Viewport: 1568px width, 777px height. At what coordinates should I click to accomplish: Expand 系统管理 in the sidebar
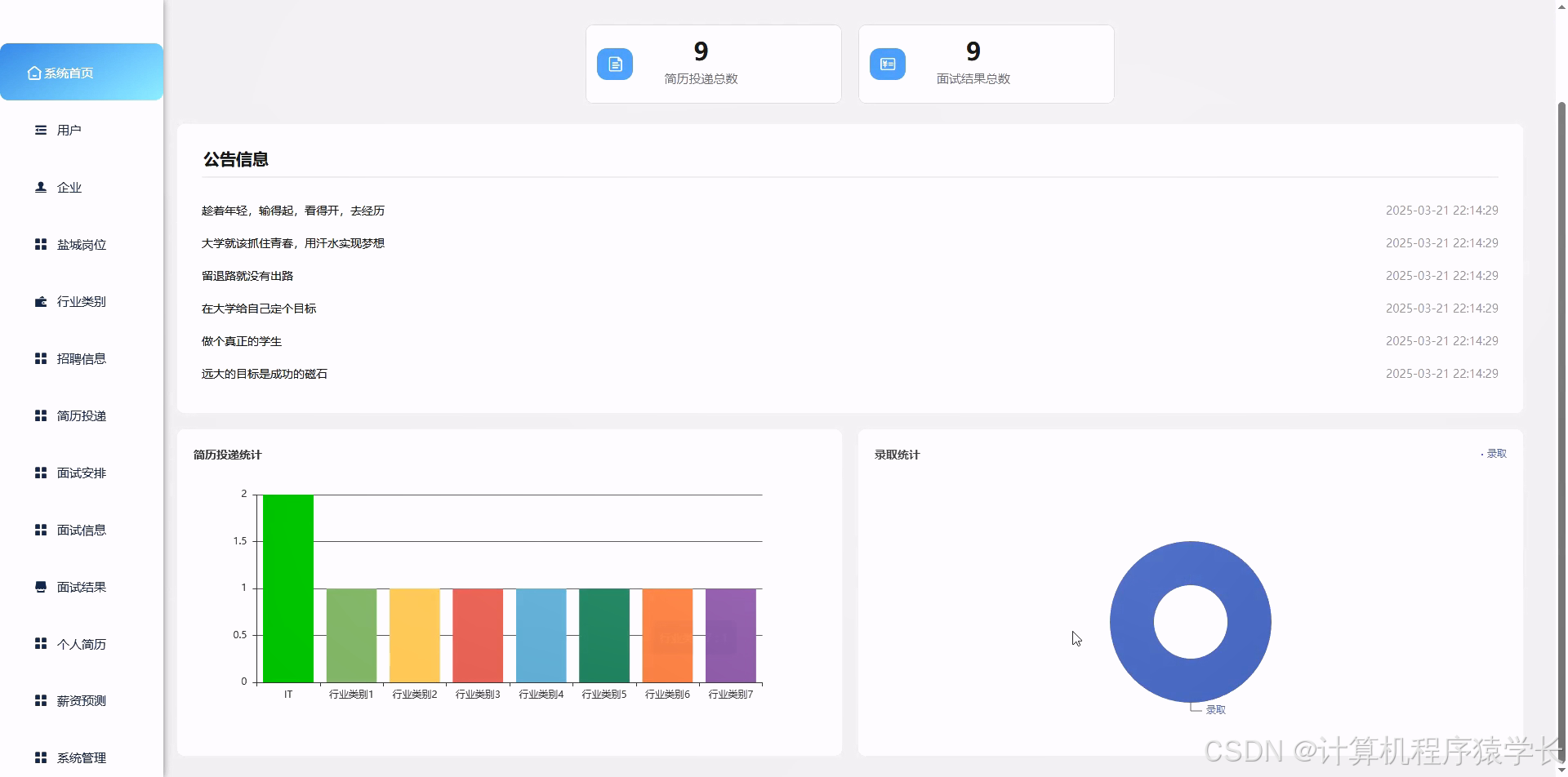click(82, 757)
